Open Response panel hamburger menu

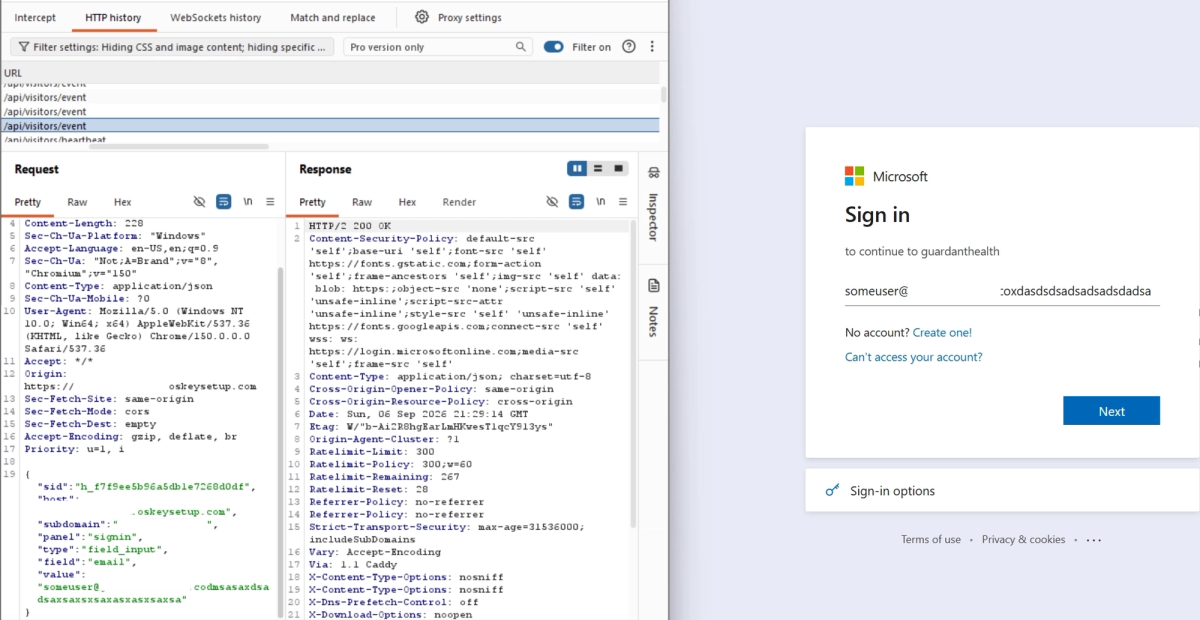pyautogui.click(x=623, y=202)
